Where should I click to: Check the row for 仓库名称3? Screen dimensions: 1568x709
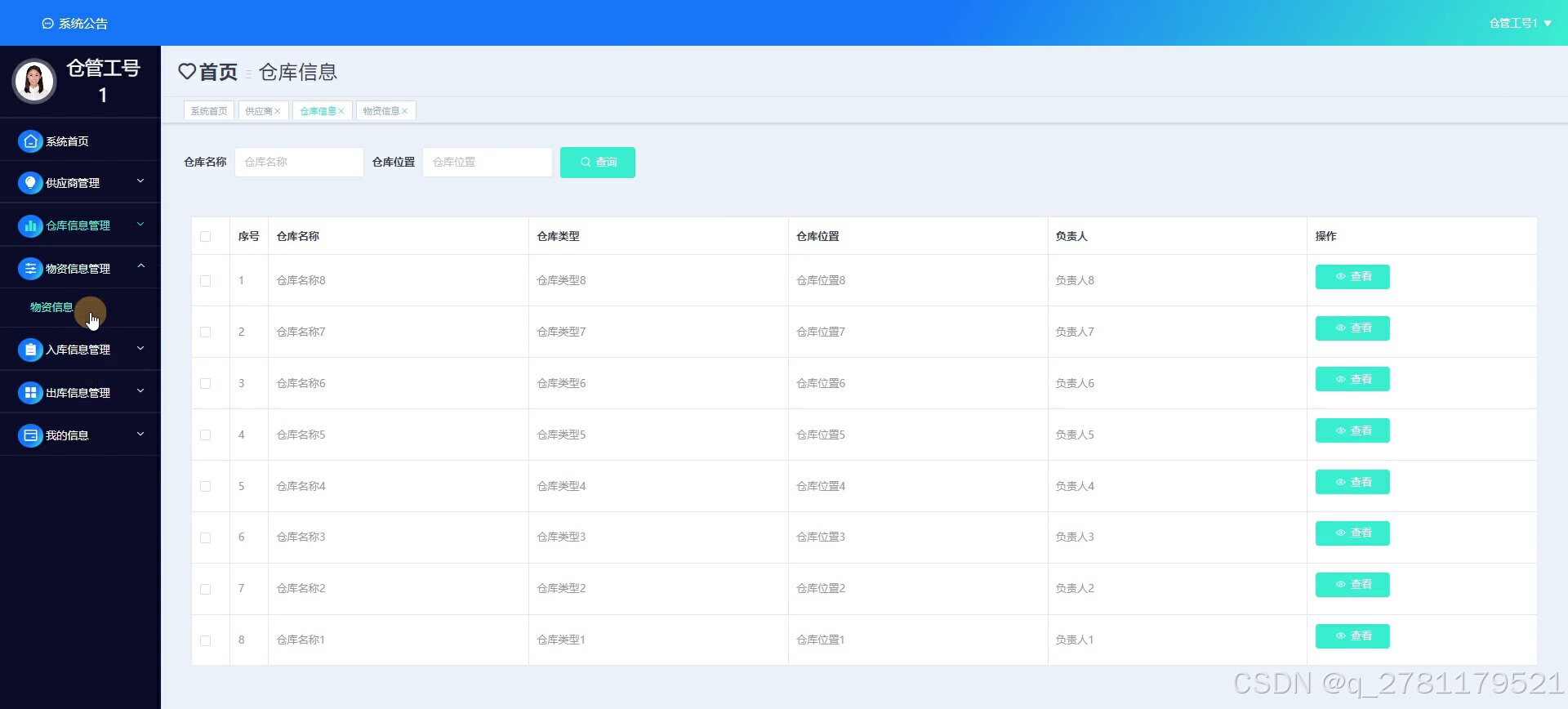pyautogui.click(x=206, y=538)
